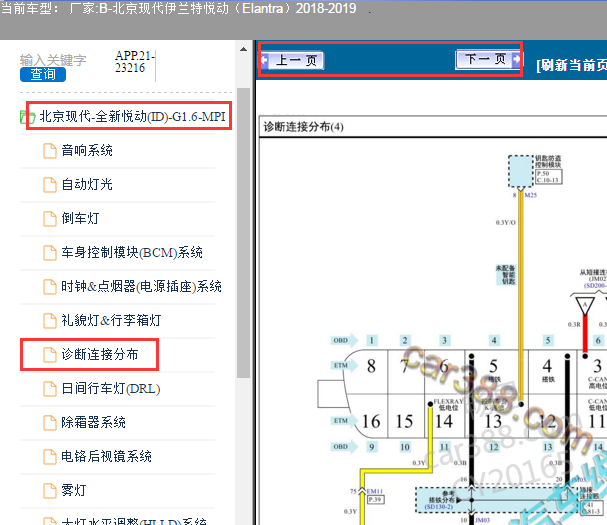Click the sidebar scrollbar up arrow
The image size is (607, 525).
point(243,49)
